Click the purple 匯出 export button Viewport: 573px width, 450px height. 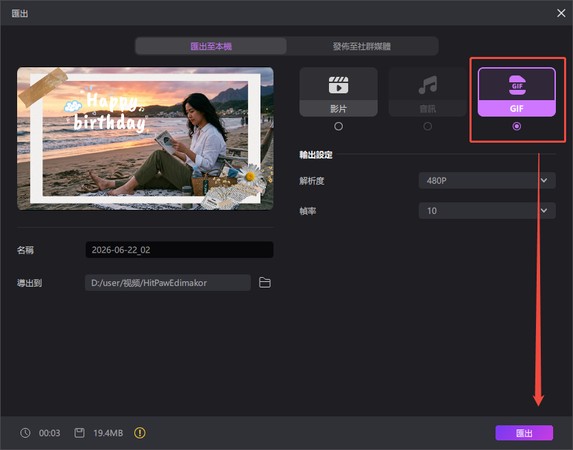pyautogui.click(x=524, y=433)
